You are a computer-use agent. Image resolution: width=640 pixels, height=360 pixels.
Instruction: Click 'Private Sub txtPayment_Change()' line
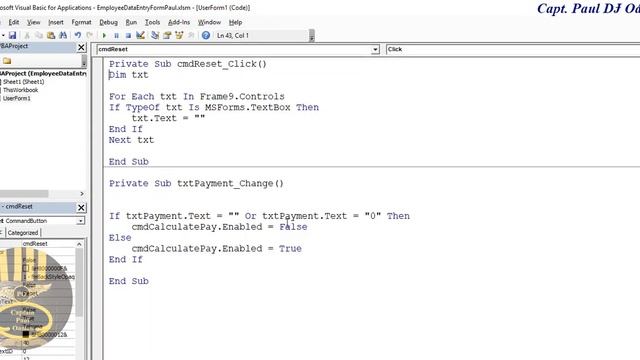point(196,184)
